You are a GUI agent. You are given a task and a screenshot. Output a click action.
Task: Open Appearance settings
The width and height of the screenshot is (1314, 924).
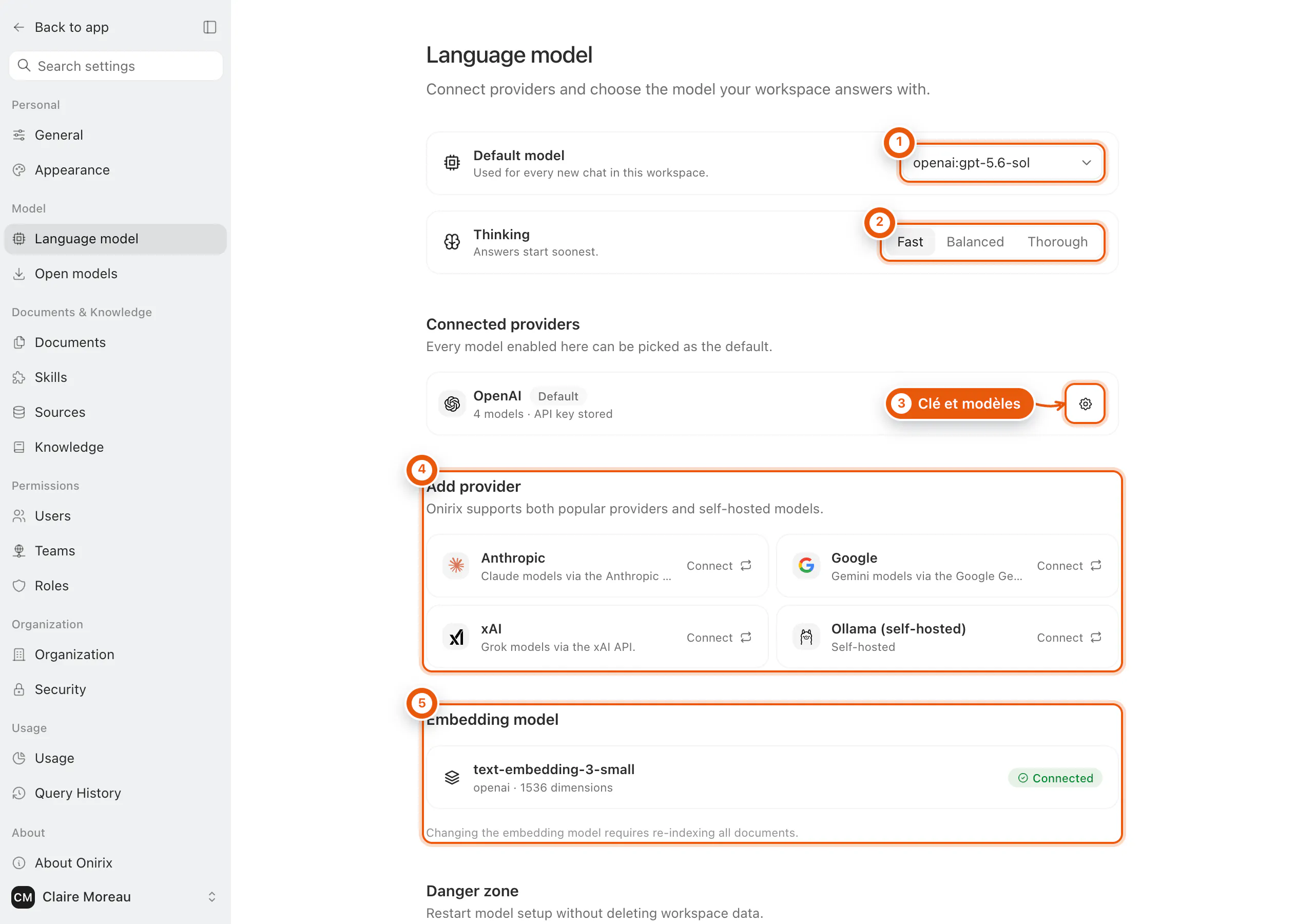pyautogui.click(x=115, y=170)
